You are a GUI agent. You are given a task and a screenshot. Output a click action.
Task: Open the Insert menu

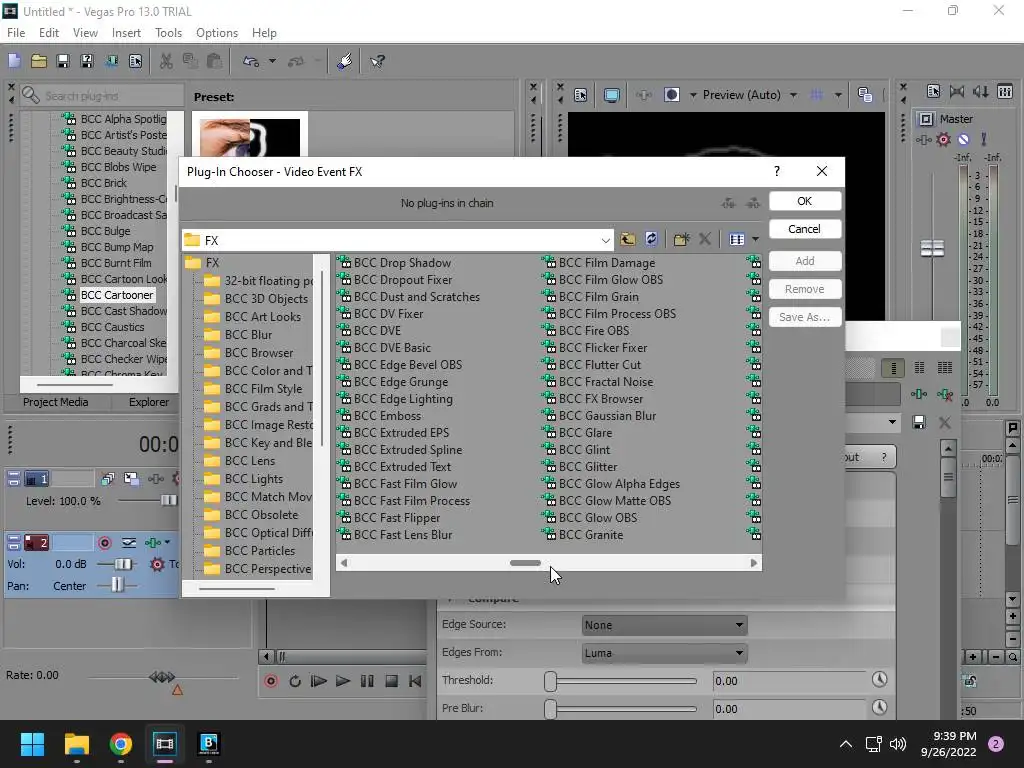[x=126, y=33]
